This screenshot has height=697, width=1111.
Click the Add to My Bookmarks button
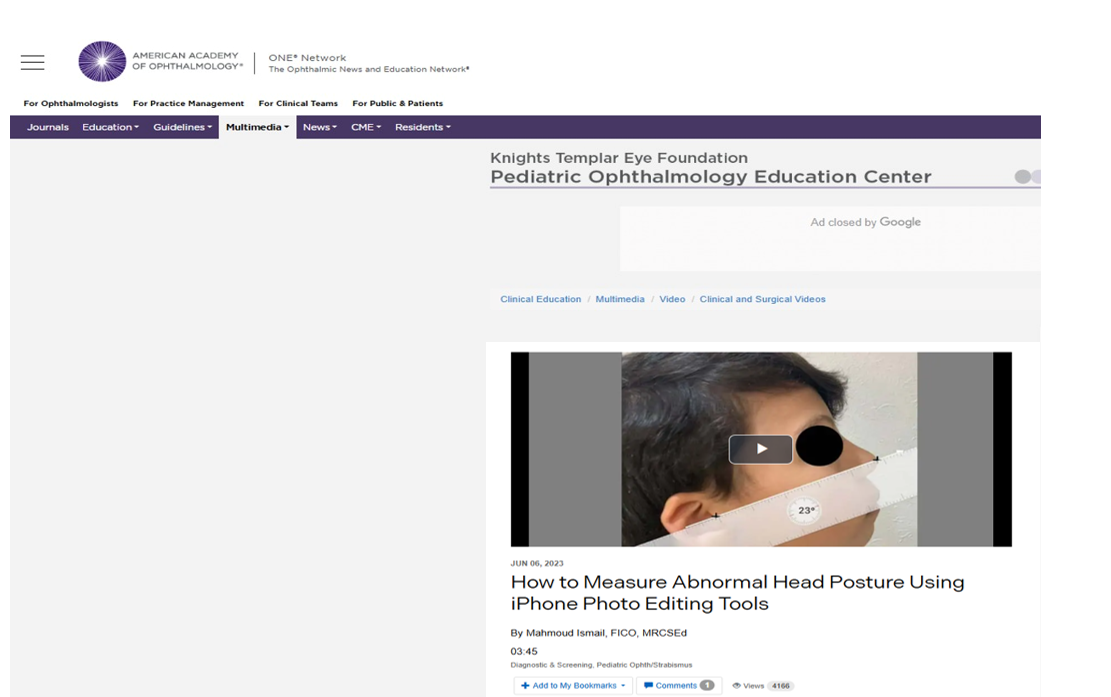point(573,686)
